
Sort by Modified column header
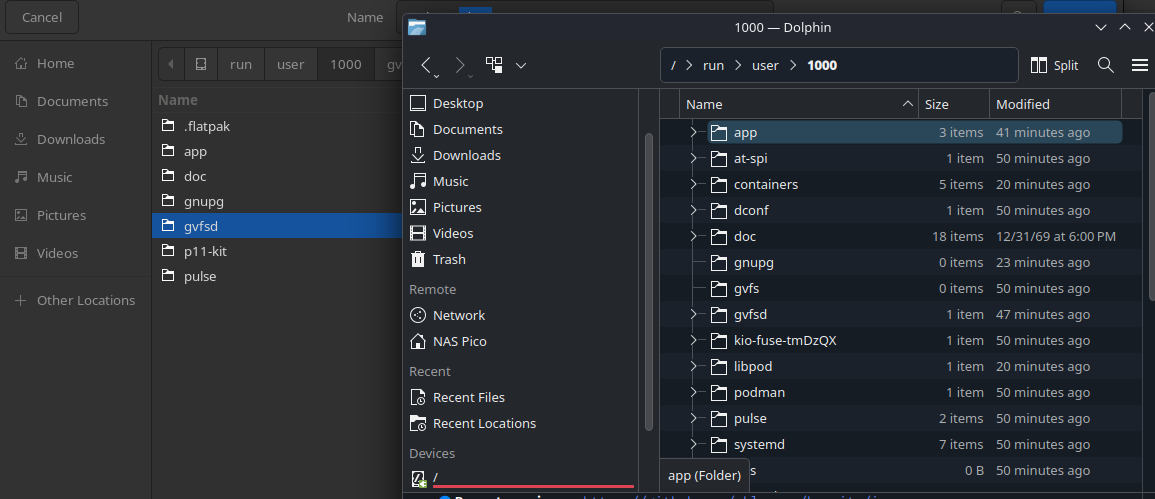(1055, 104)
